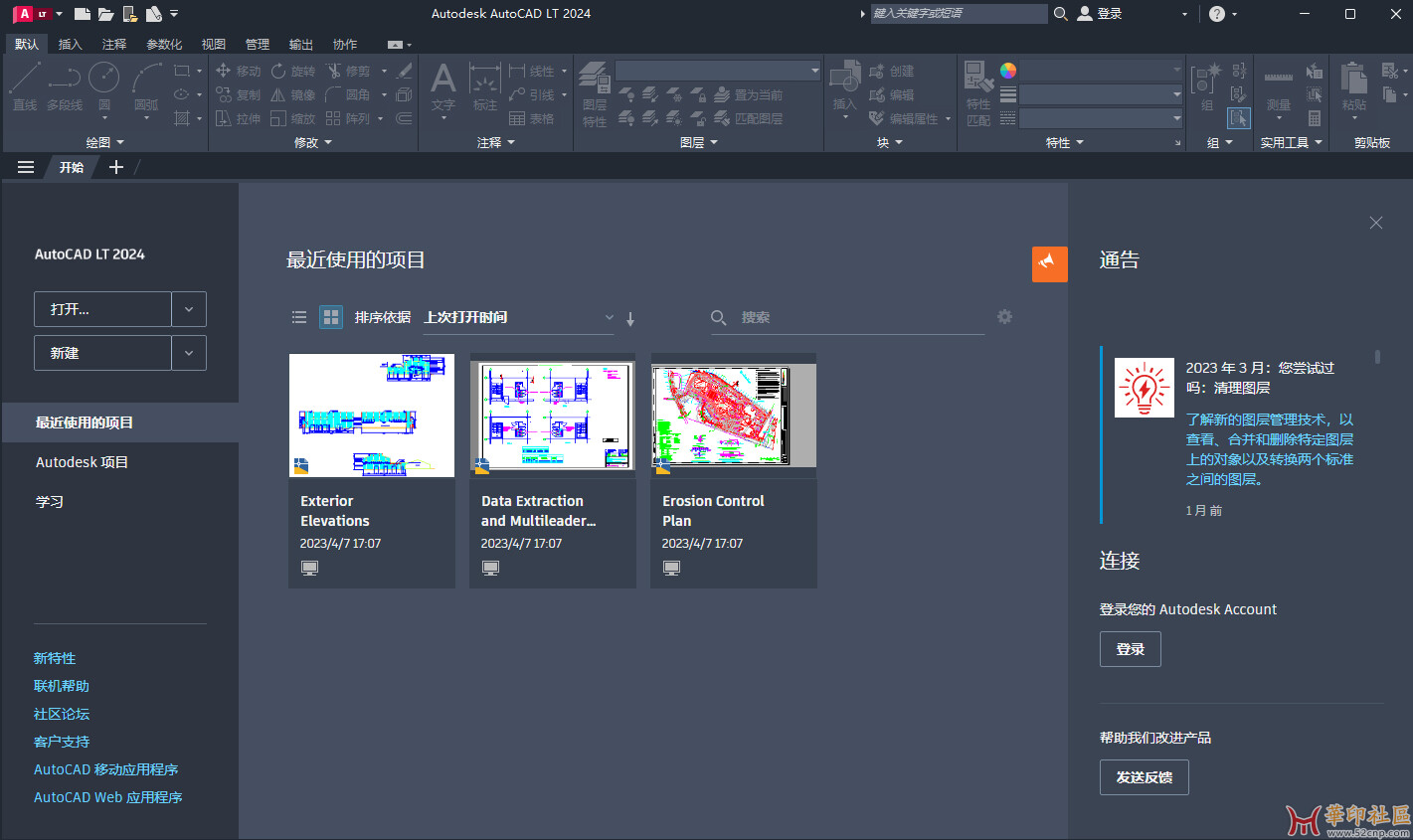Switch recent projects to grid view
The width and height of the screenshot is (1413, 840).
(x=331, y=317)
